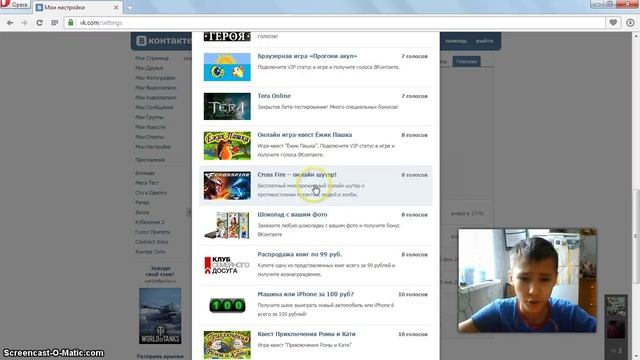Open Мои Новости in sidebar
Screen dimensions: 640x360
(x=150, y=127)
